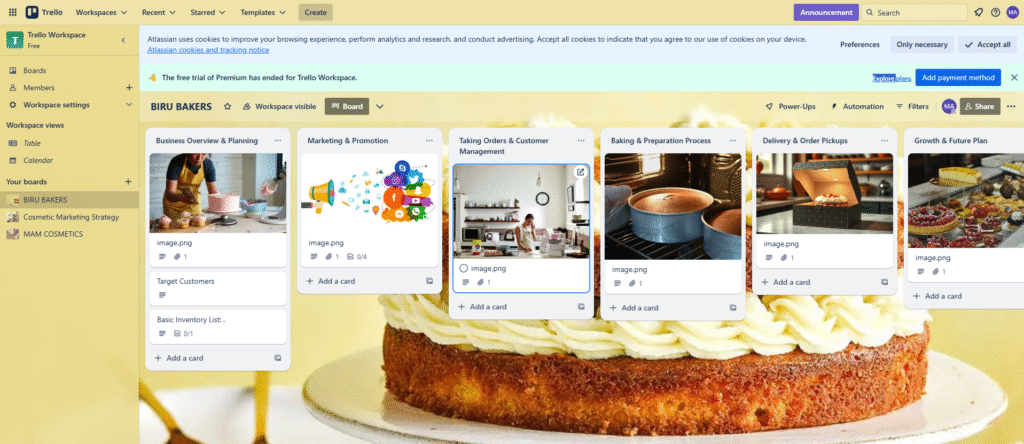Click the 0/4 checklist badge on Marketing card

(357, 257)
